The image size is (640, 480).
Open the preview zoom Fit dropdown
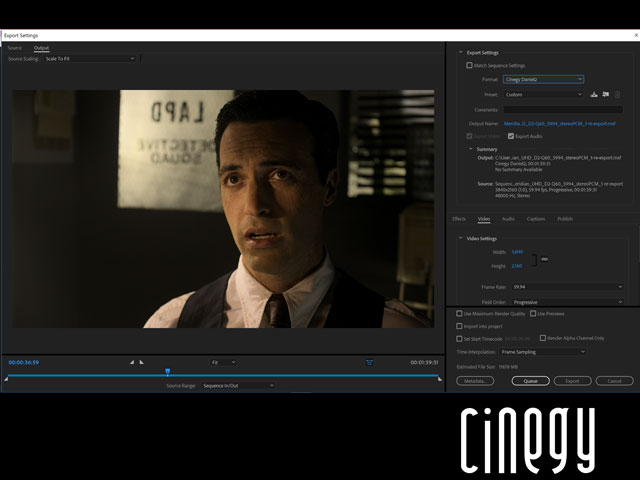pyautogui.click(x=223, y=362)
